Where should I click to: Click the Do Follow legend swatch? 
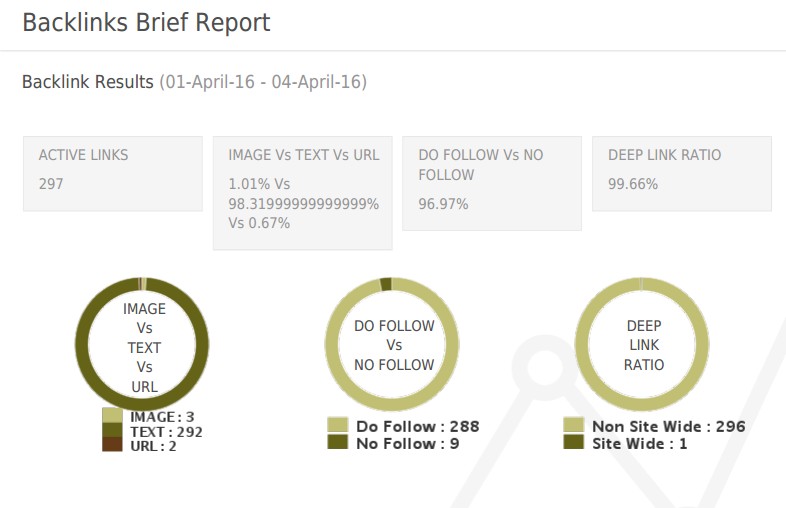coord(337,425)
